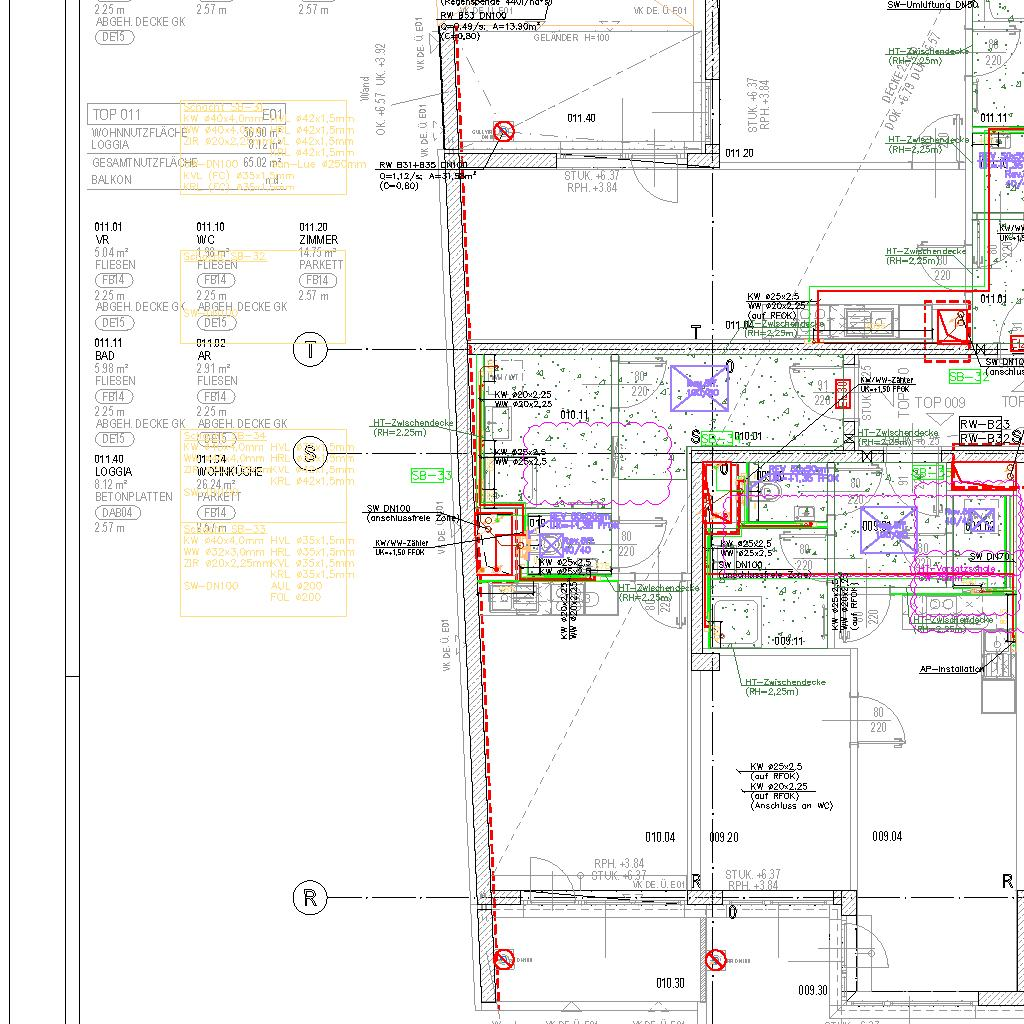Image resolution: width=1024 pixels, height=1024 pixels.
Task: Click the red dashed shaft box near 011.01
Action: click(947, 329)
